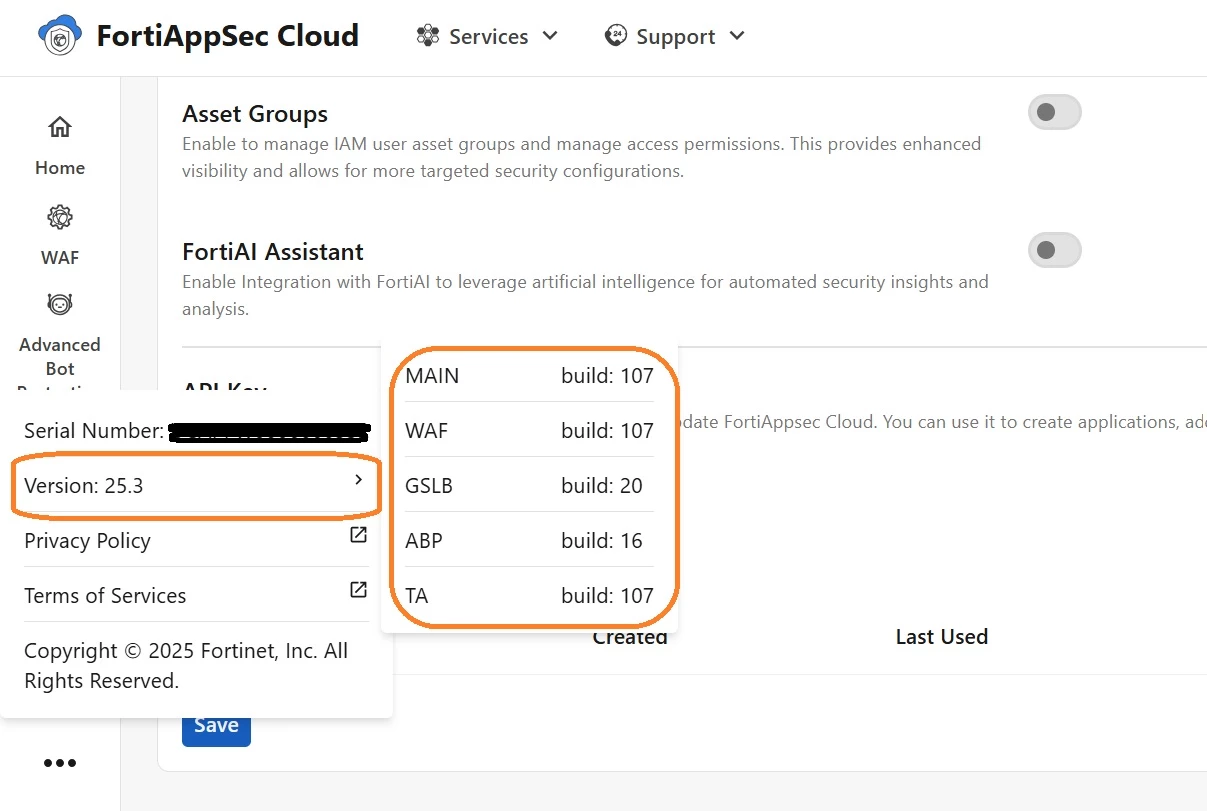Open Privacy Policy external link icon

[x=358, y=535]
